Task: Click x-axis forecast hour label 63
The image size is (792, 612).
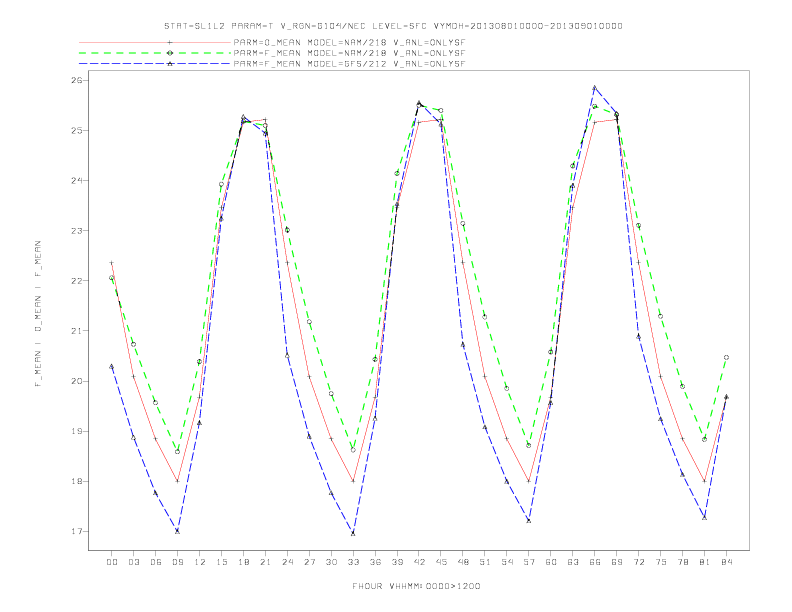Action: [x=573, y=562]
